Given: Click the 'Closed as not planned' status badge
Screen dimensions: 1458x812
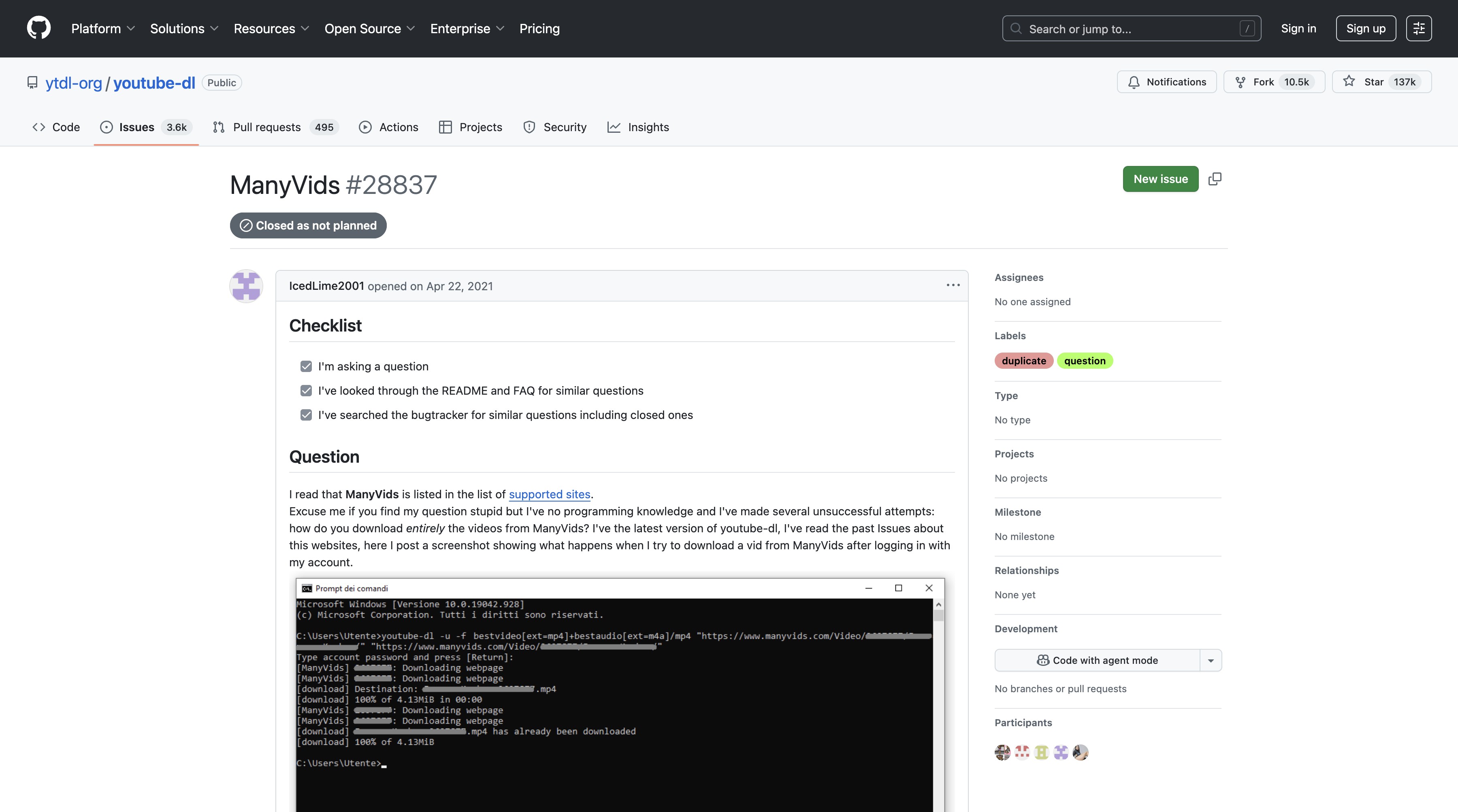Looking at the screenshot, I should (308, 225).
